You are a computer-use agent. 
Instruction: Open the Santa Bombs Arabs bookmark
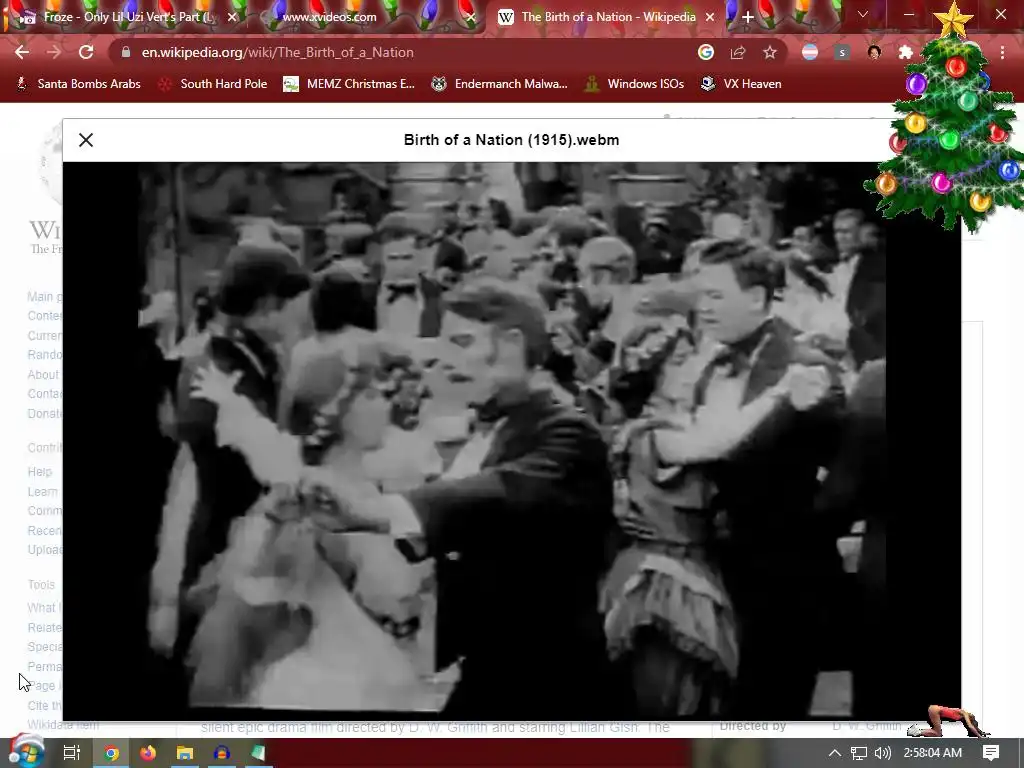click(x=78, y=84)
